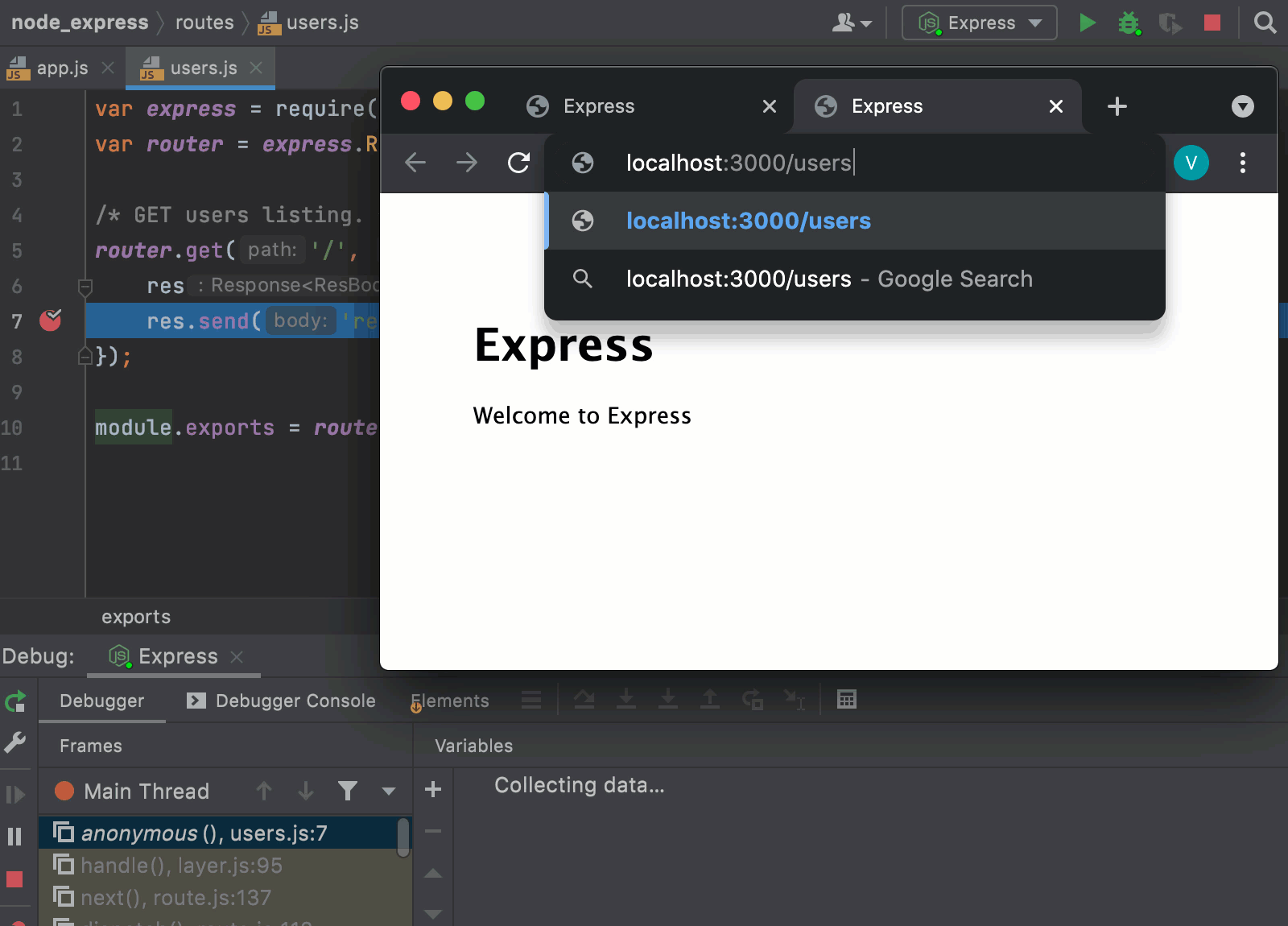Viewport: 1288px width, 926px height.
Task: Stop the running Express process
Action: point(1212,23)
